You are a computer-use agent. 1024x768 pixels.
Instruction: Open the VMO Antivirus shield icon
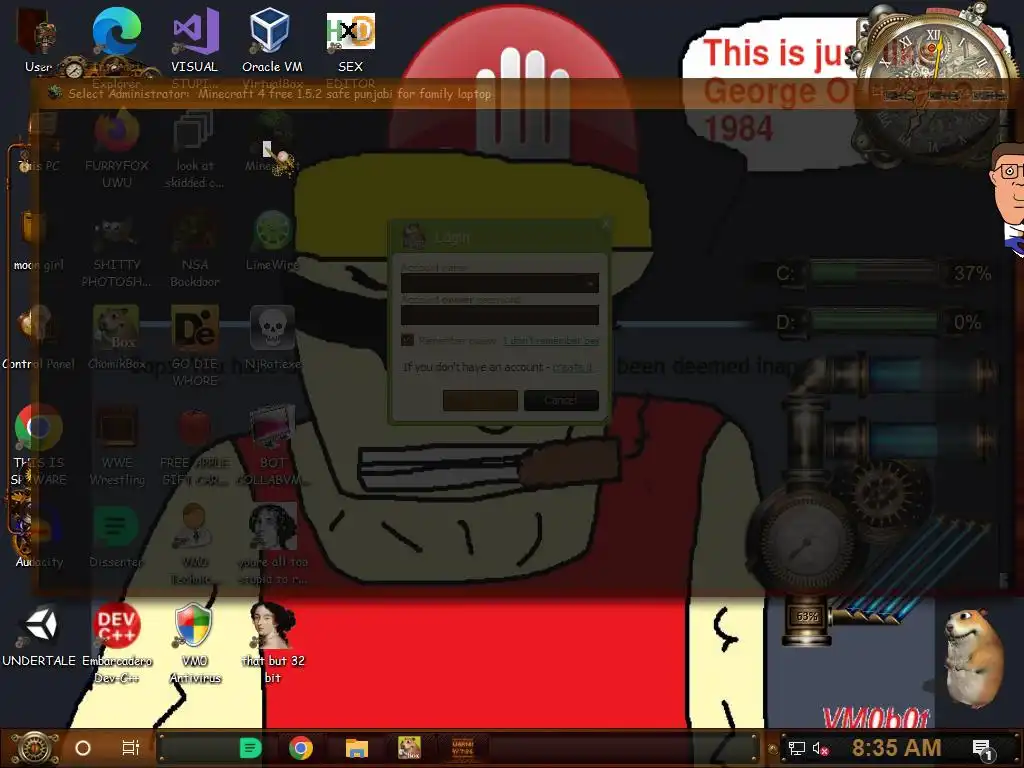coord(195,643)
